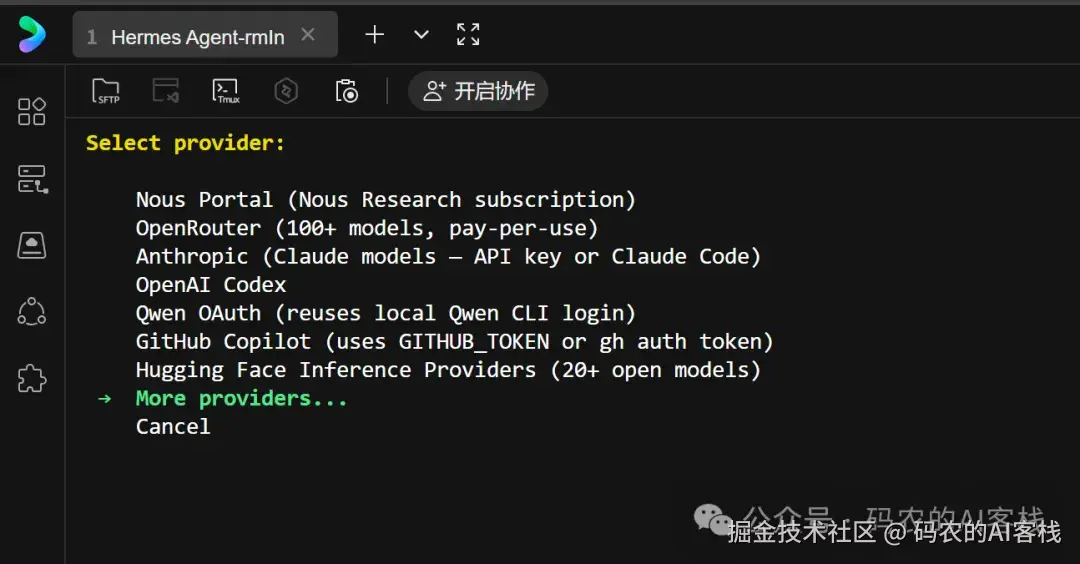Select Cancel in the provider list
1080x564 pixels.
(173, 426)
